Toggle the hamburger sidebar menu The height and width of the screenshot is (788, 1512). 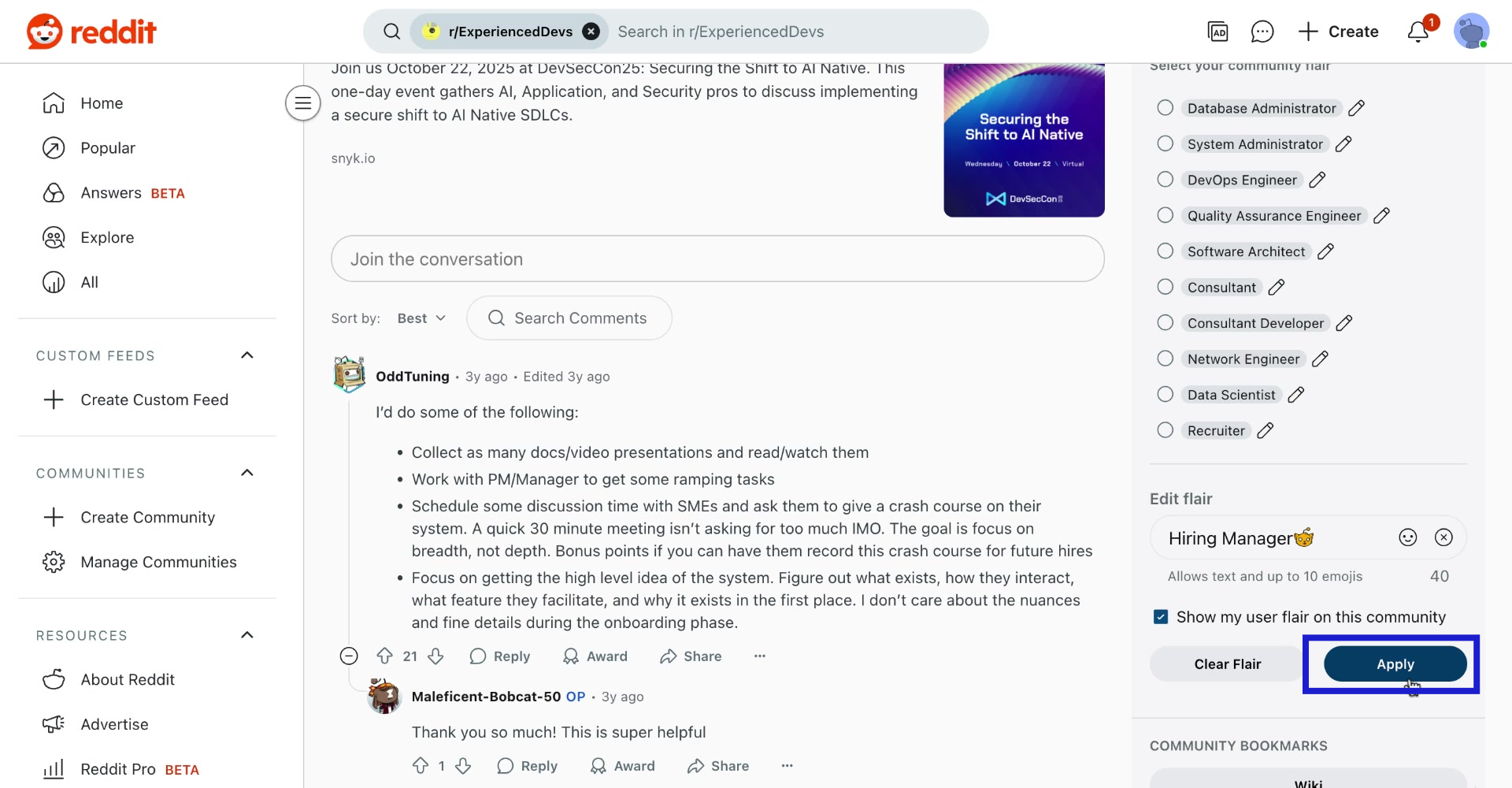[302, 102]
